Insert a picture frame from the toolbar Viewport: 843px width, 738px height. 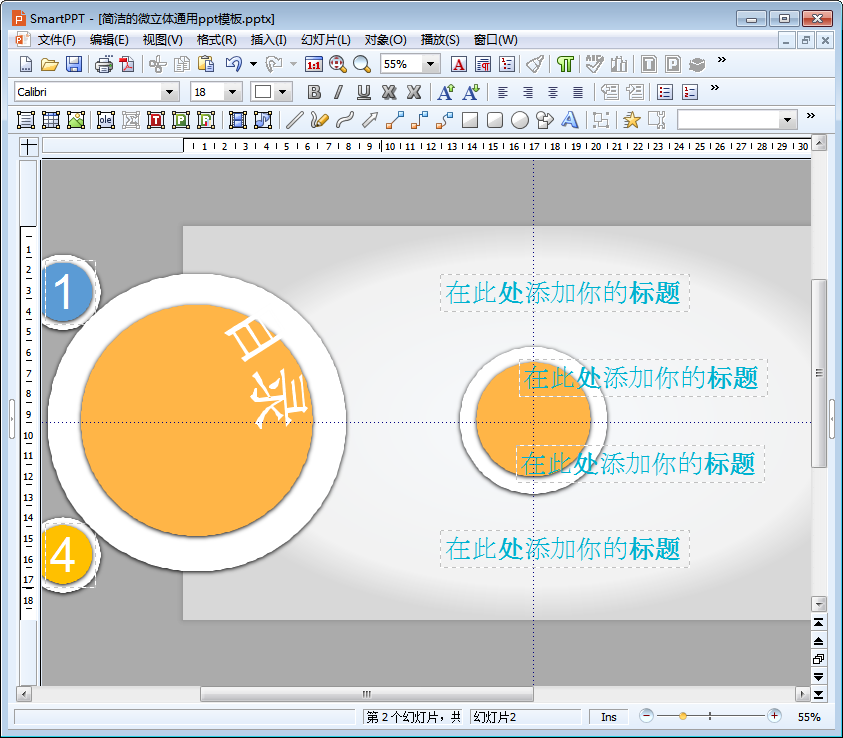[x=76, y=120]
